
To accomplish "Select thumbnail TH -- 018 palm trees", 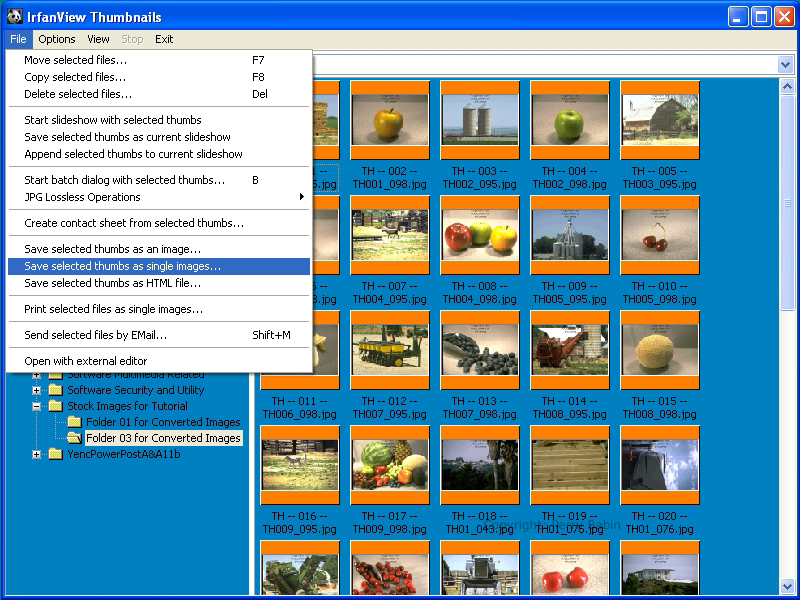I will 480,465.
